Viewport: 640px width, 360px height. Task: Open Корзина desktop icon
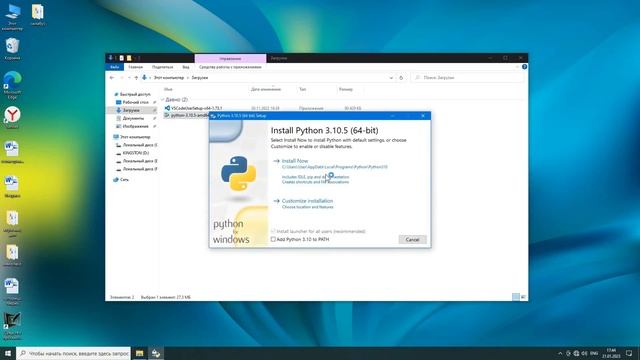(12, 48)
